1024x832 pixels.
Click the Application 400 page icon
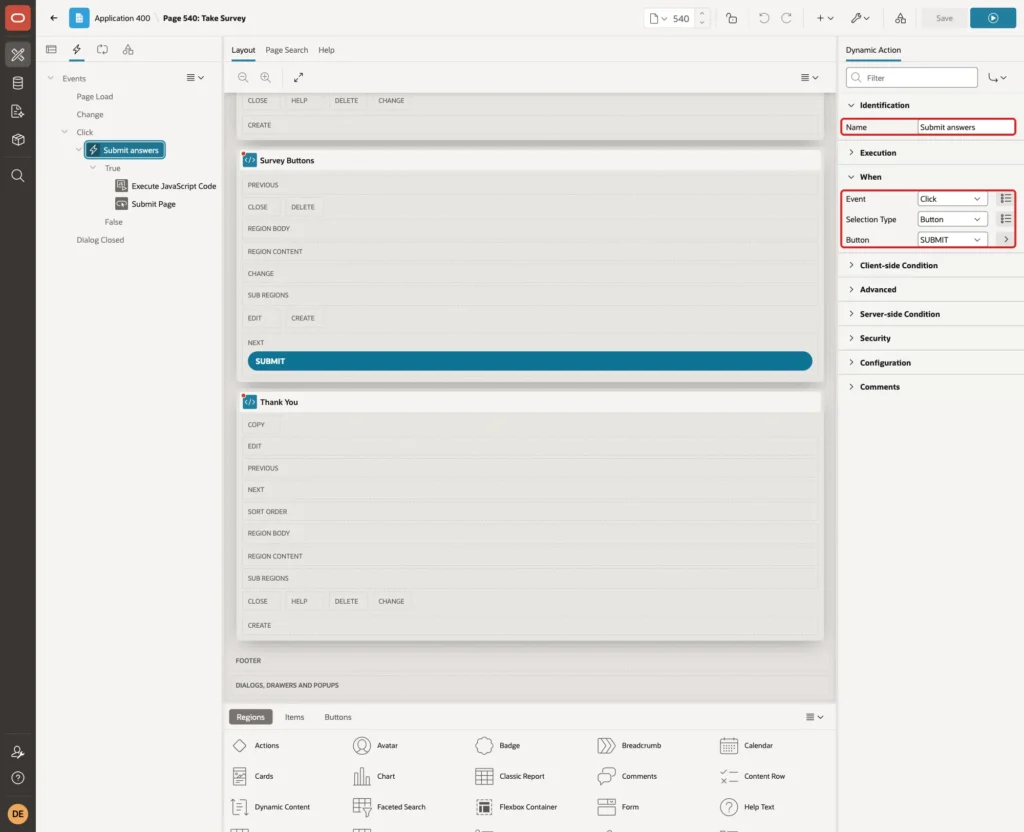click(x=79, y=18)
